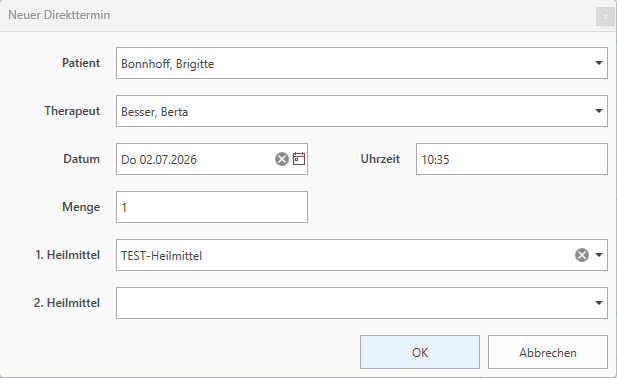The image size is (617, 378).
Task: Confirm the appointment with OK
Action: click(420, 352)
